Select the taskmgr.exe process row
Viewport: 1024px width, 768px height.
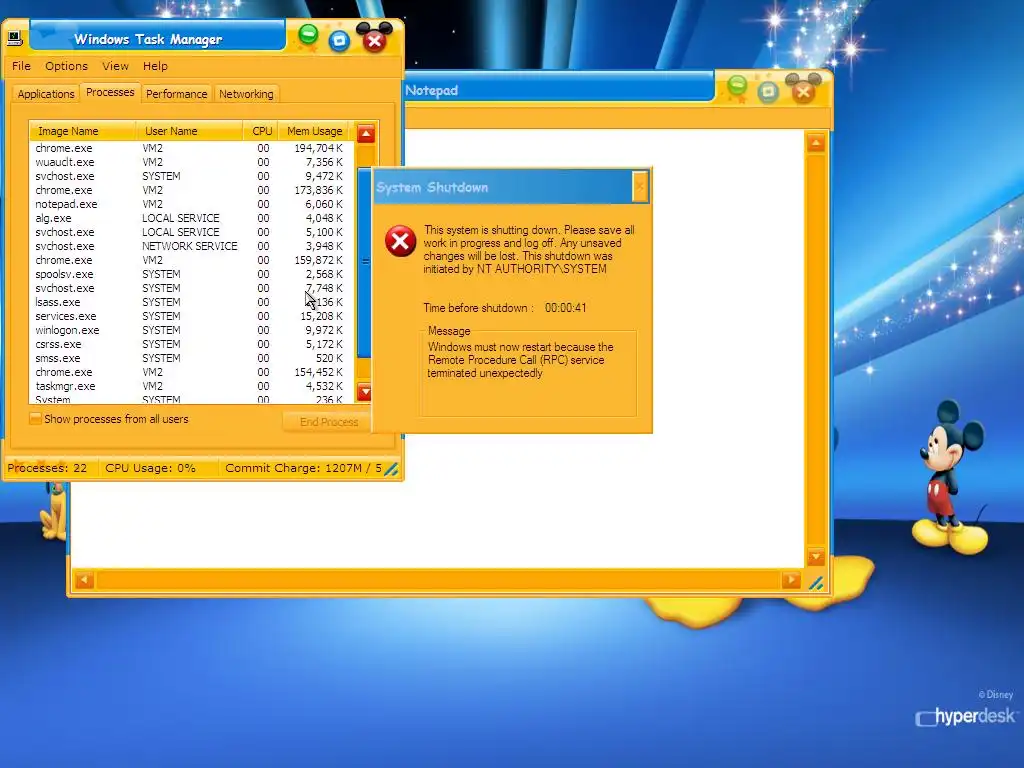tap(191, 386)
